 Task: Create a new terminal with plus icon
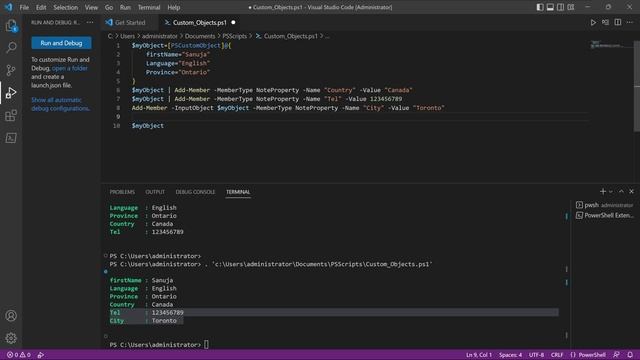click(603, 191)
